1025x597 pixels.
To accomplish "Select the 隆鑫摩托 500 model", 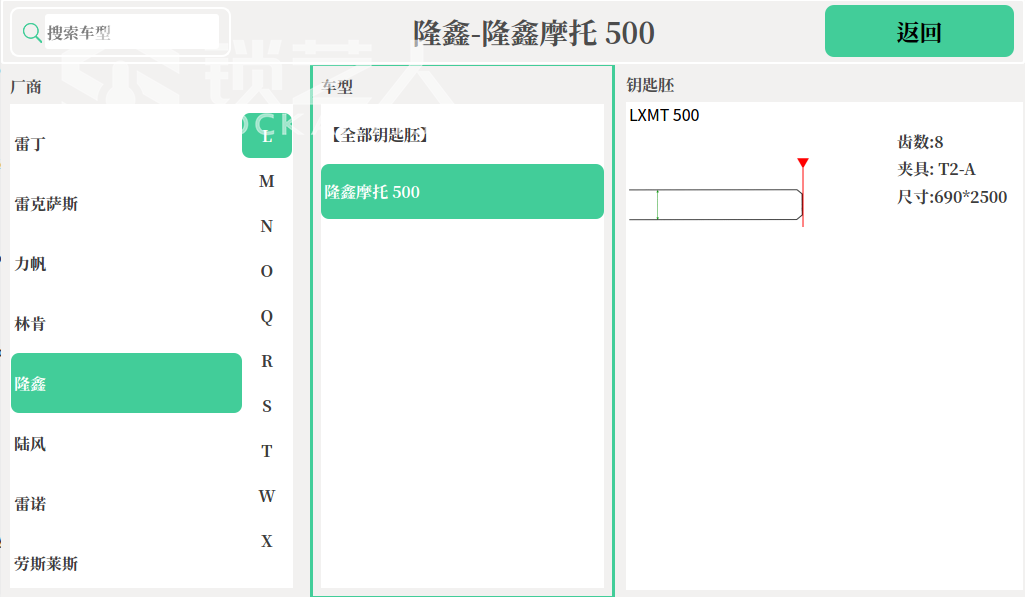I will 462,192.
